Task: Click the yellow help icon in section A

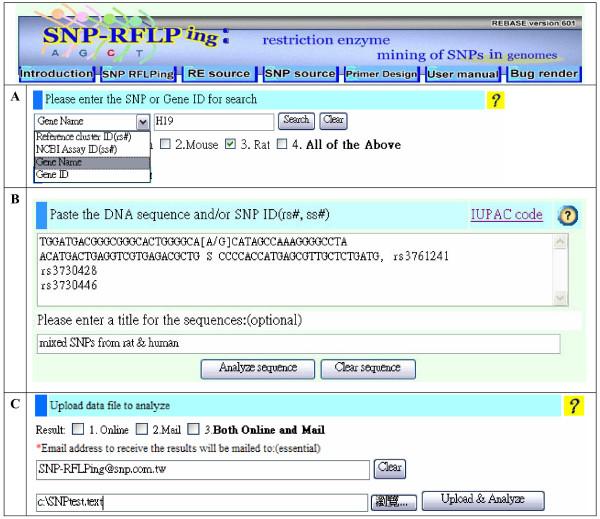Action: (494, 99)
